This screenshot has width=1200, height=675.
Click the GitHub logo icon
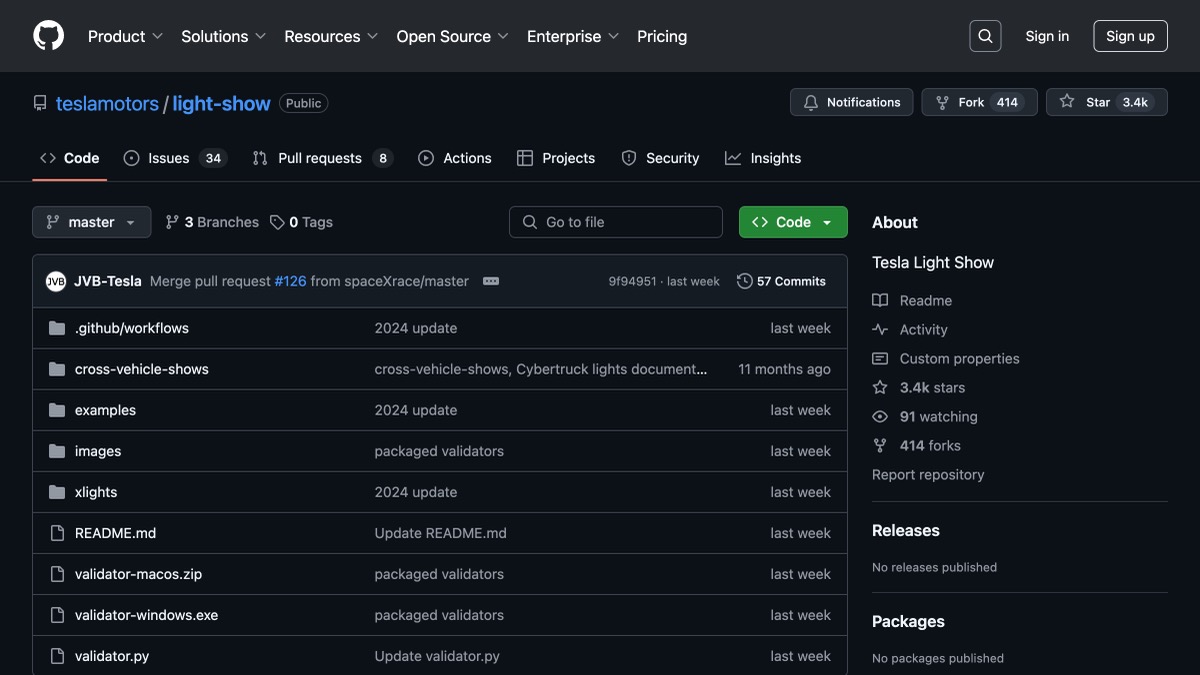tap(49, 36)
